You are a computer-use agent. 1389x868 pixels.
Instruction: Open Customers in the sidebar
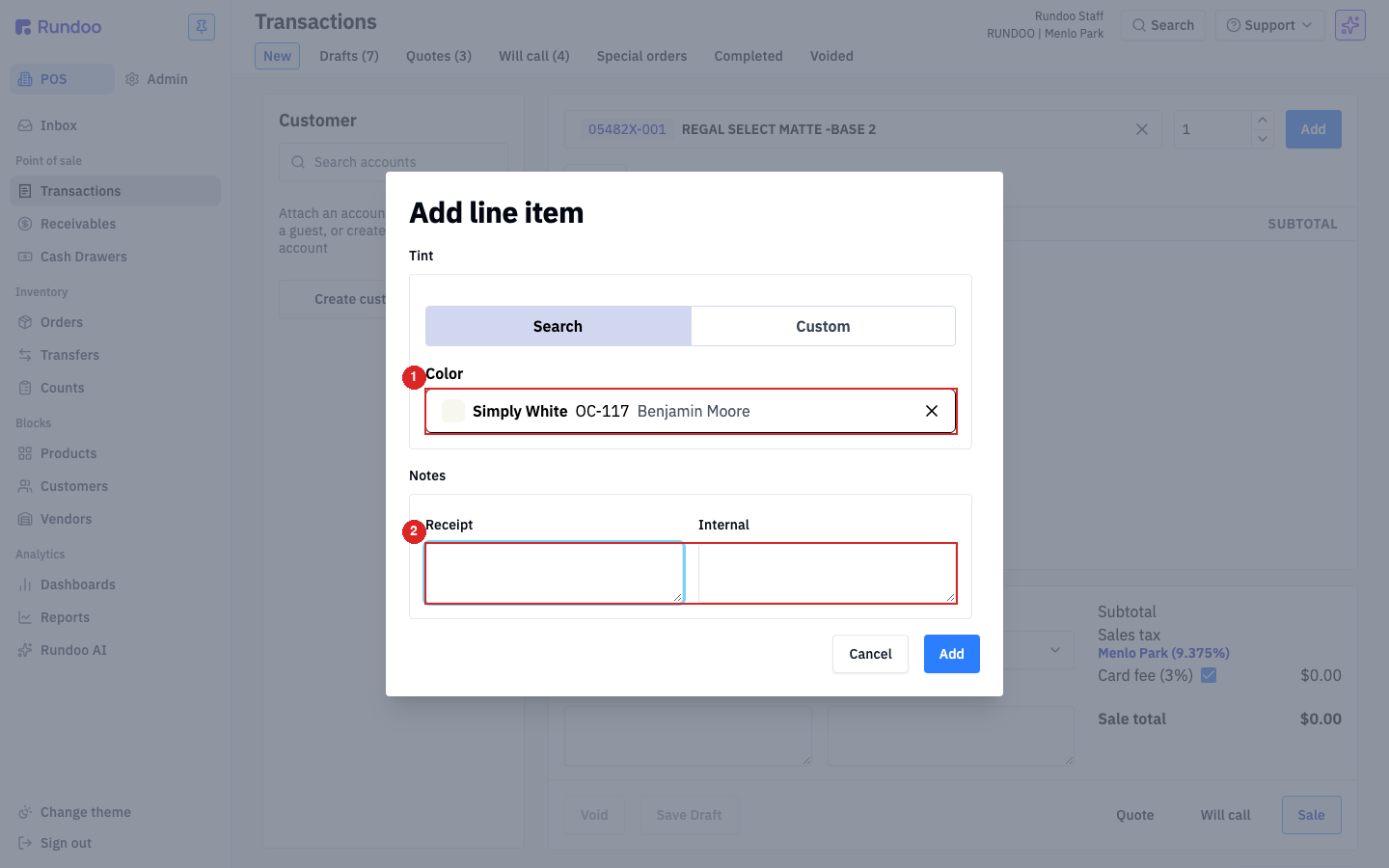coord(115,486)
